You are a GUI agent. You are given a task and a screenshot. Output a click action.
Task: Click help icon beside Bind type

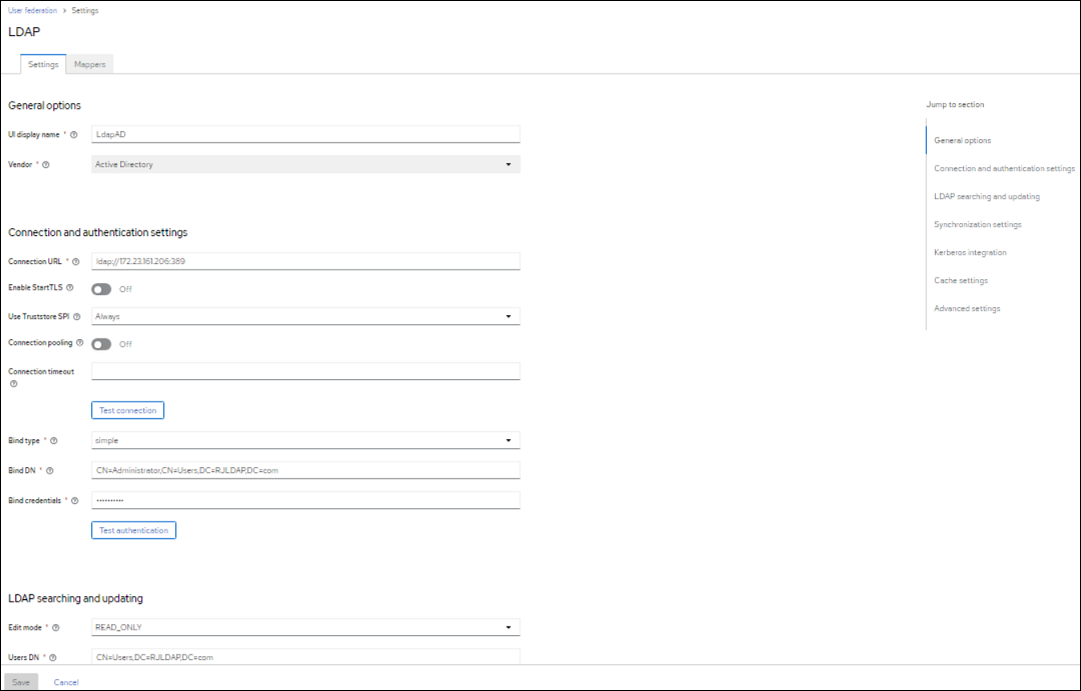[54, 440]
